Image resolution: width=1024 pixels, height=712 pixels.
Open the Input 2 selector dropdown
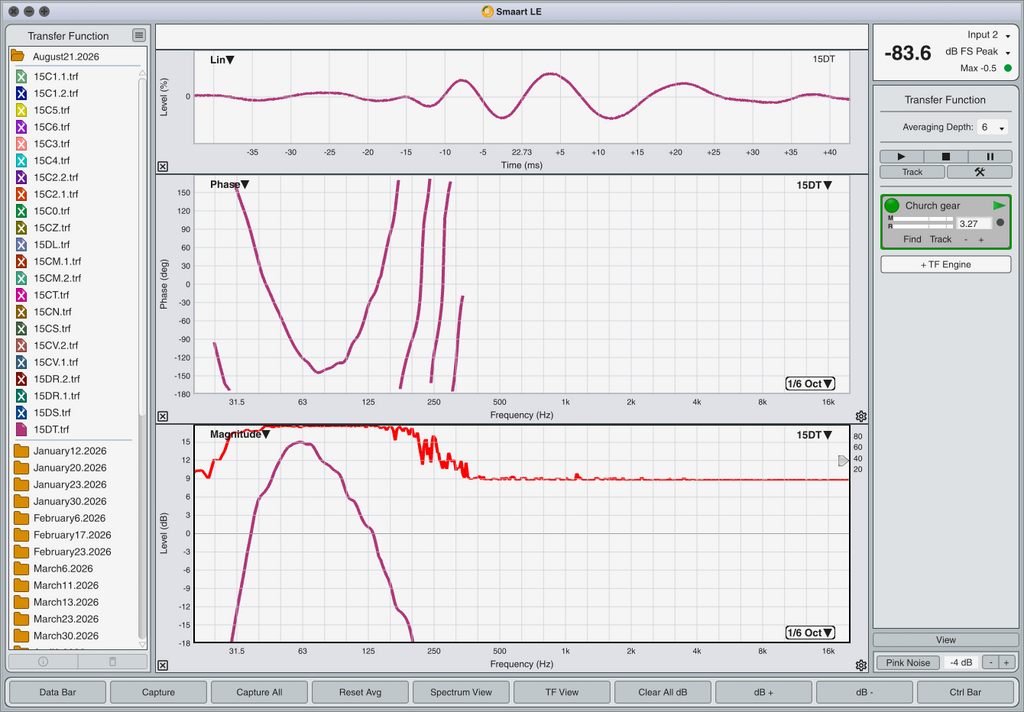click(989, 35)
